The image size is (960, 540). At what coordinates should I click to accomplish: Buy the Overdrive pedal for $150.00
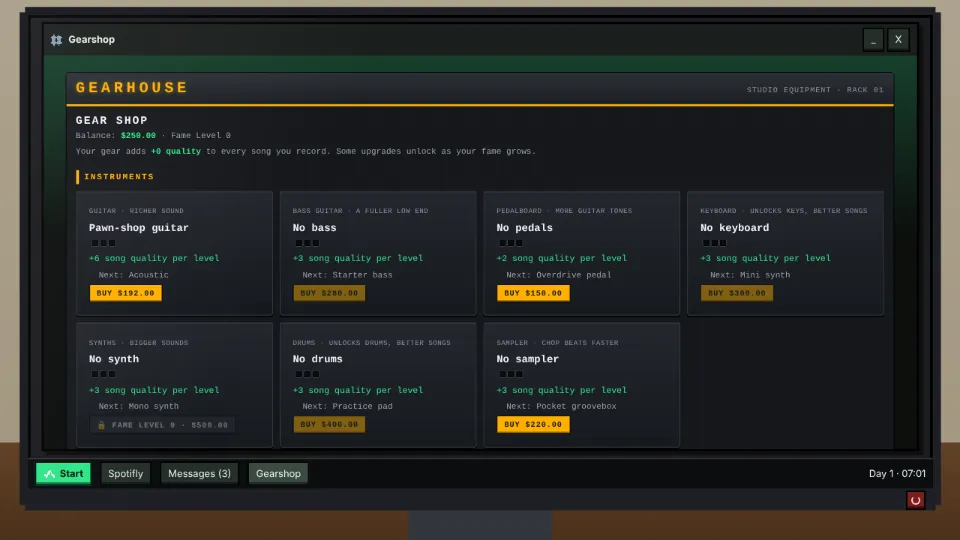533,293
